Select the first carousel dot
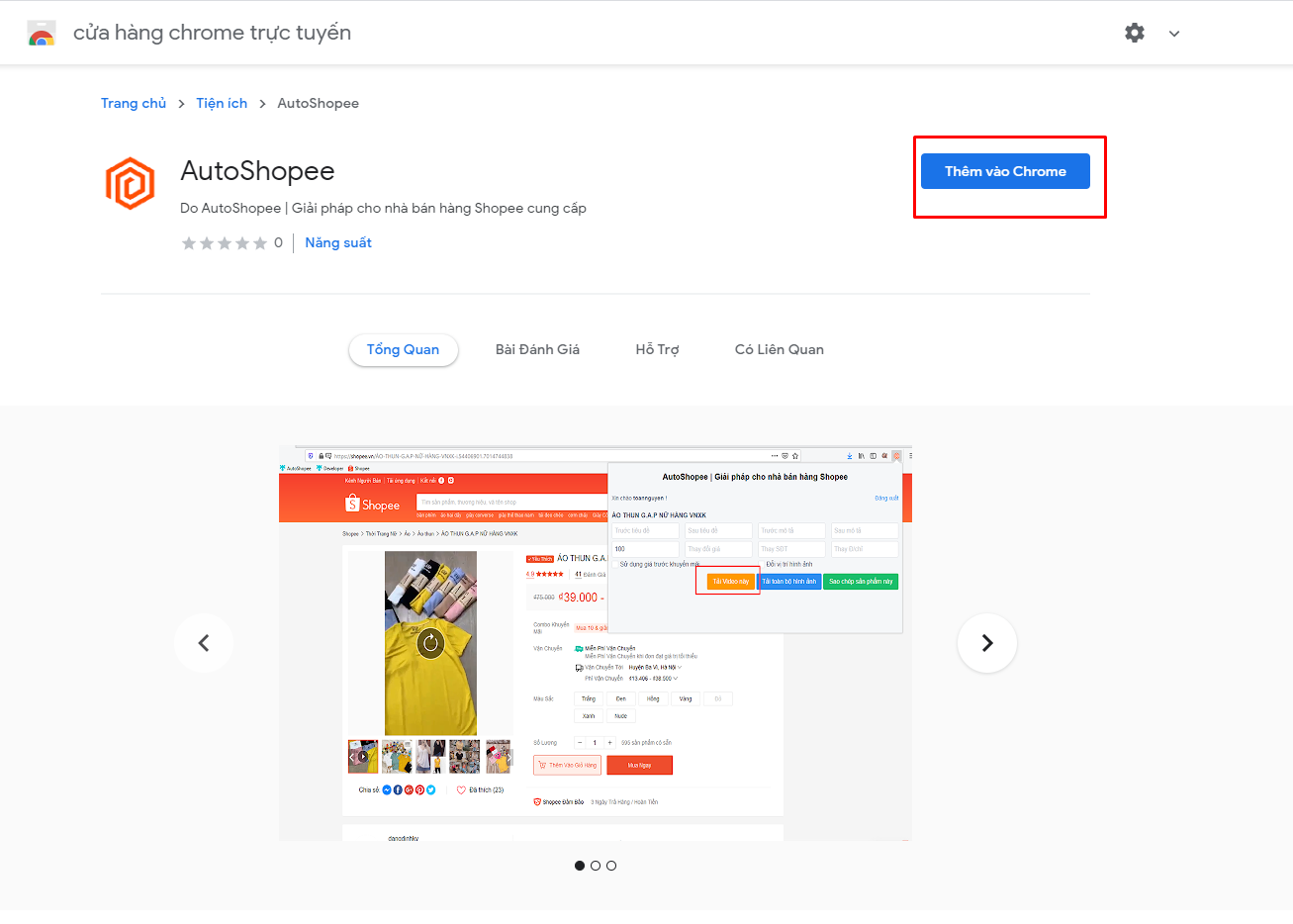This screenshot has width=1293, height=924. [x=580, y=866]
